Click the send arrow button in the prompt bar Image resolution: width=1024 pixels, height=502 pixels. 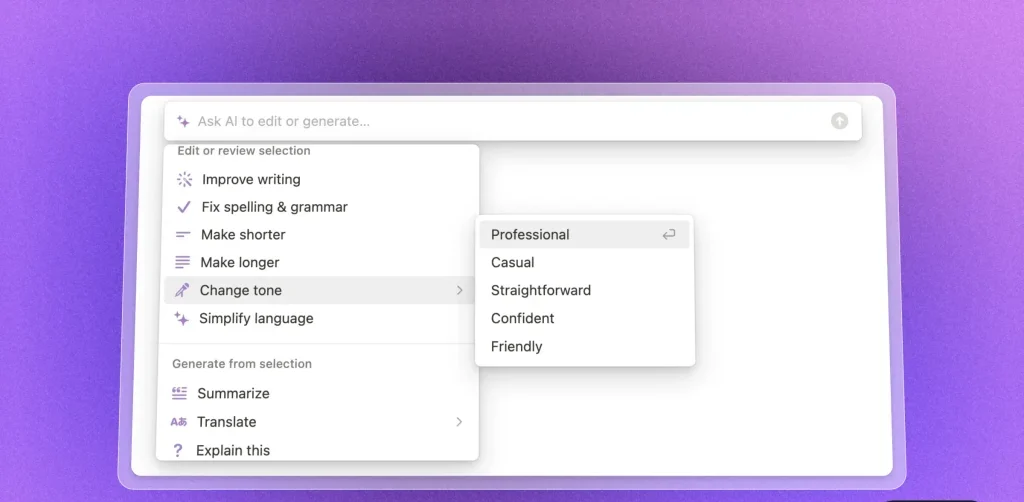839,121
